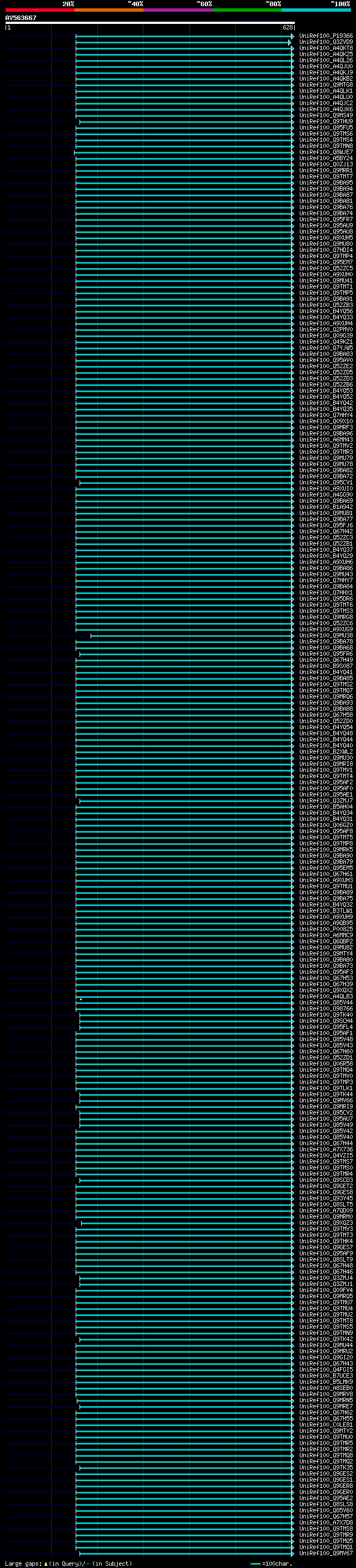Viewport: 356px width, 1568px height.
Task: Open the hit UniRef100_P19366
Action: pos(326,36)
